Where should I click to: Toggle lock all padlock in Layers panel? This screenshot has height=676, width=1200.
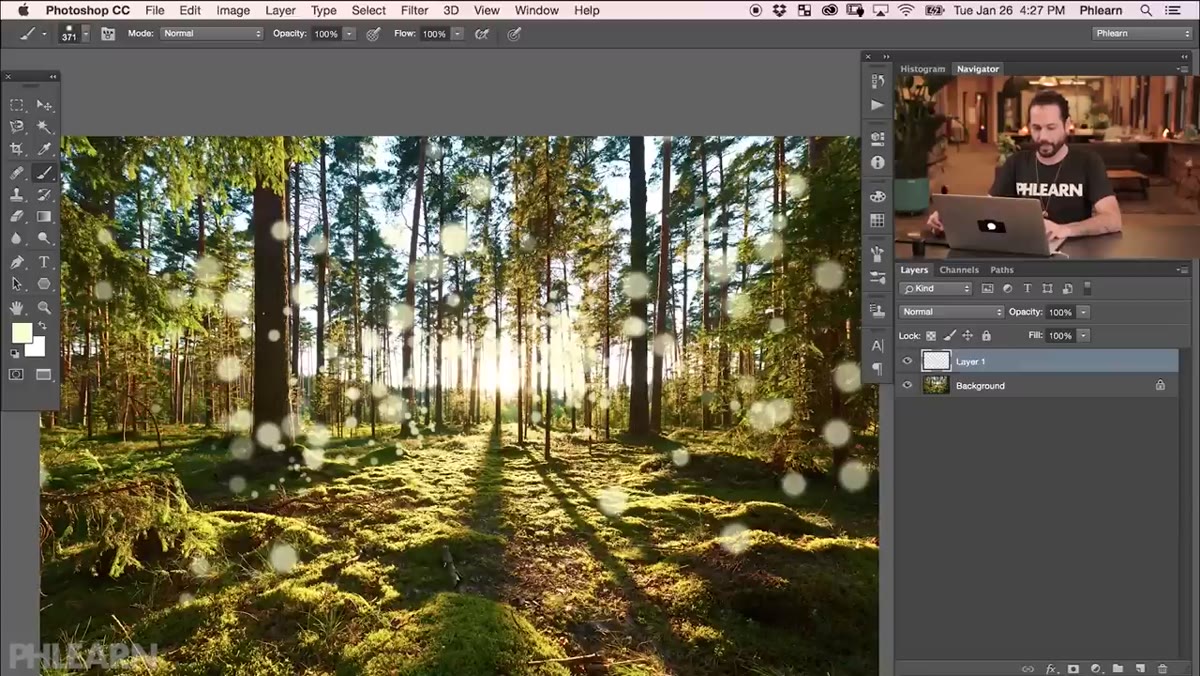pos(986,336)
